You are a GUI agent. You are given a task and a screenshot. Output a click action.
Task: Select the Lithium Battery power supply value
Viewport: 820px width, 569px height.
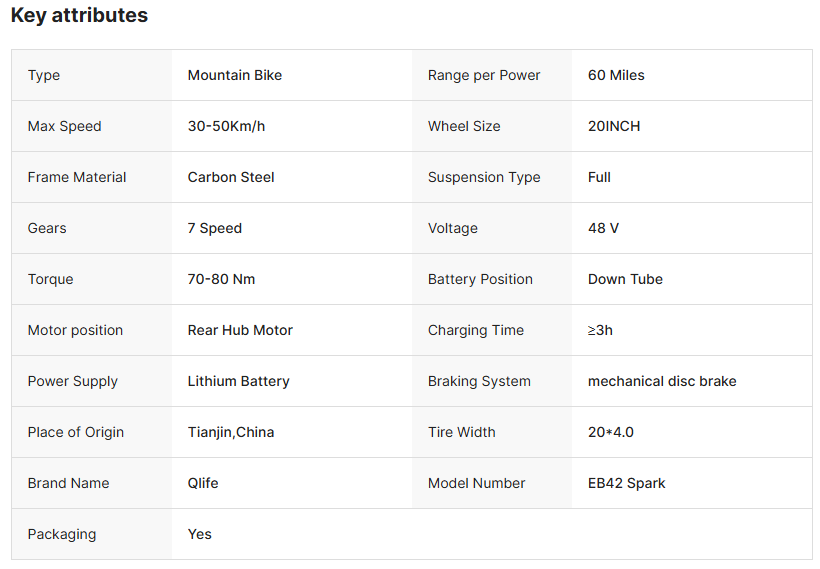click(238, 381)
